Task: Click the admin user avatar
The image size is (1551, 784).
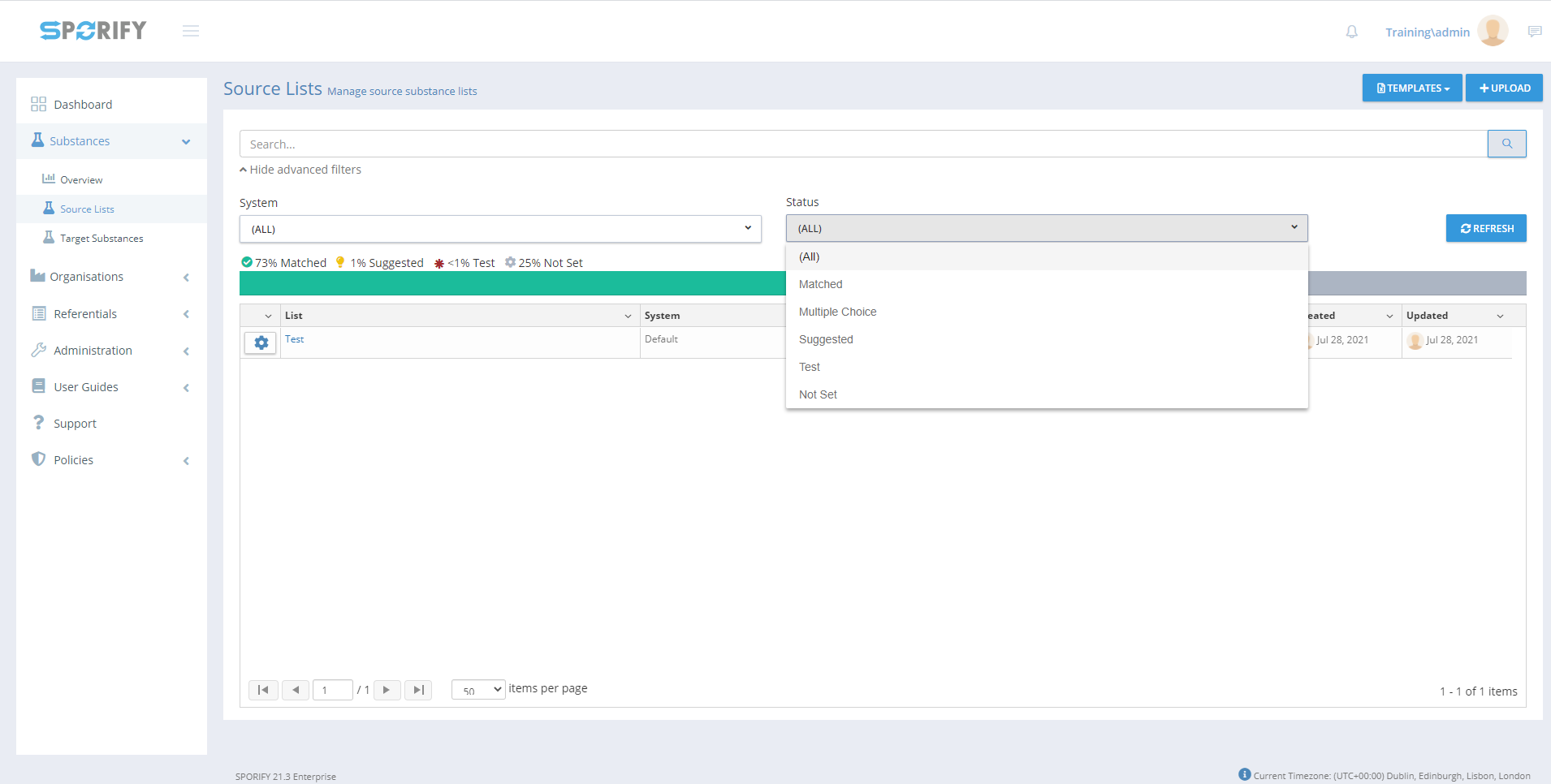Action: pyautogui.click(x=1493, y=31)
